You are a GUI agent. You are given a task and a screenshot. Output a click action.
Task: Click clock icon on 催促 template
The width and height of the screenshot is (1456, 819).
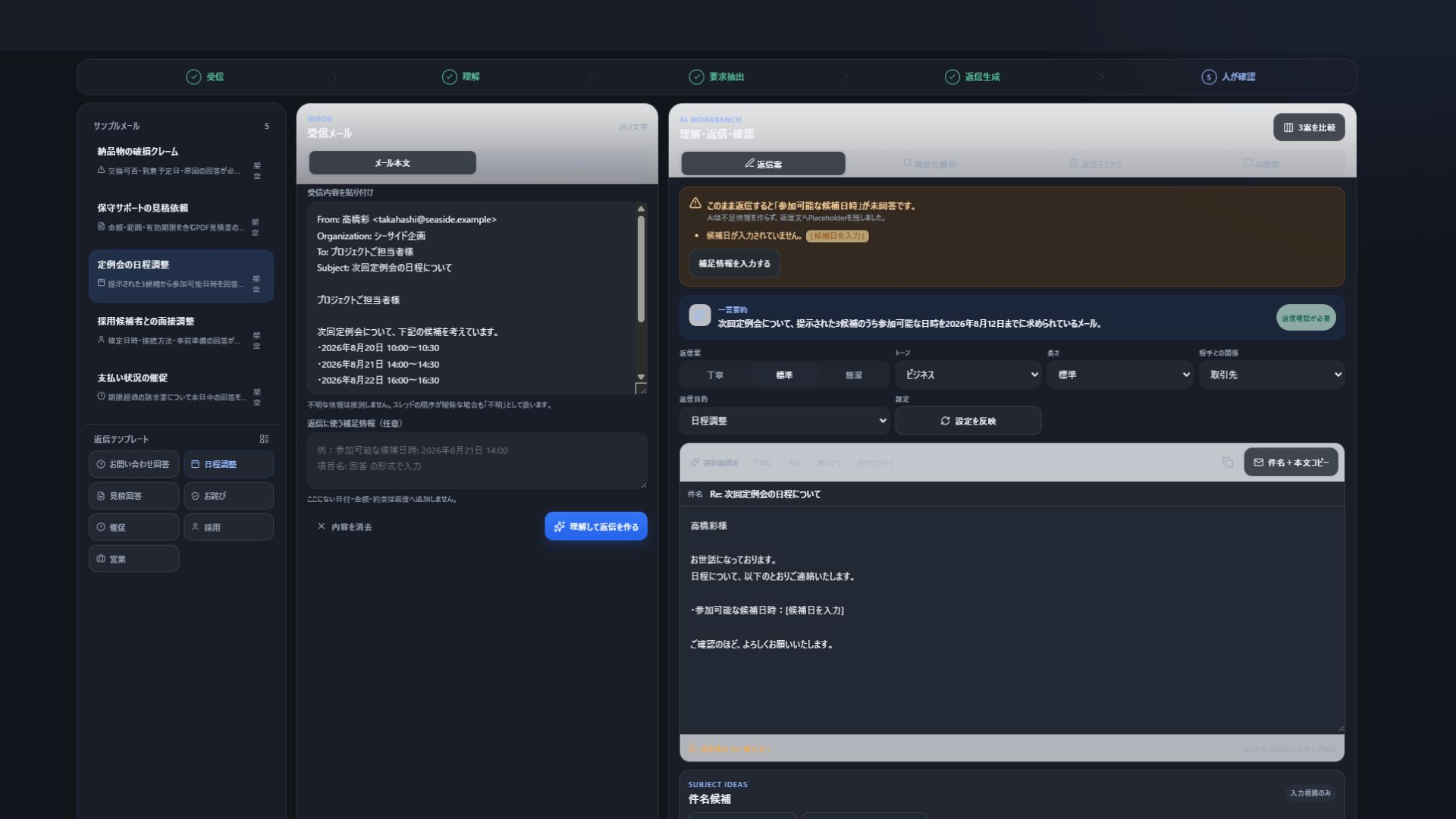pyautogui.click(x=101, y=527)
